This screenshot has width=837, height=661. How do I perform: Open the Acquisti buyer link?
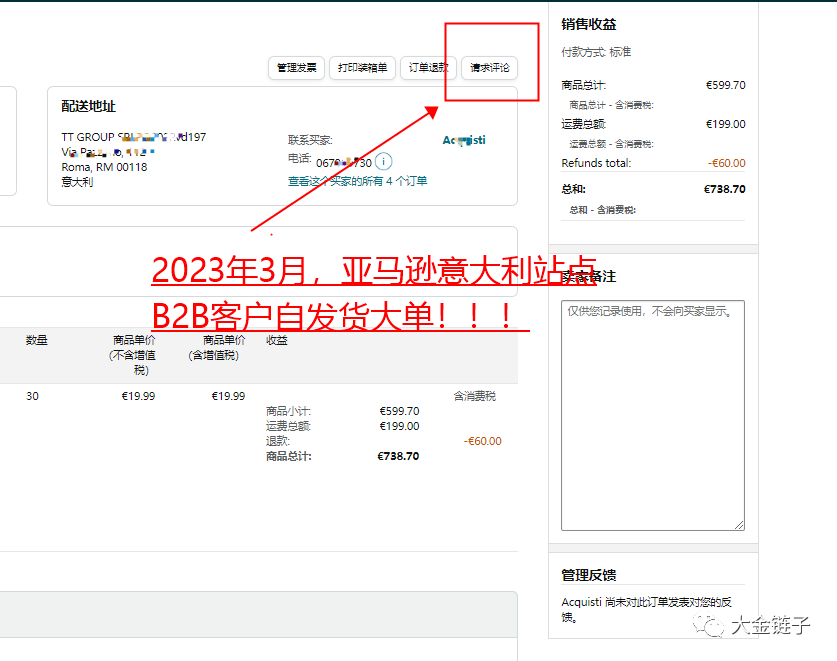[464, 140]
